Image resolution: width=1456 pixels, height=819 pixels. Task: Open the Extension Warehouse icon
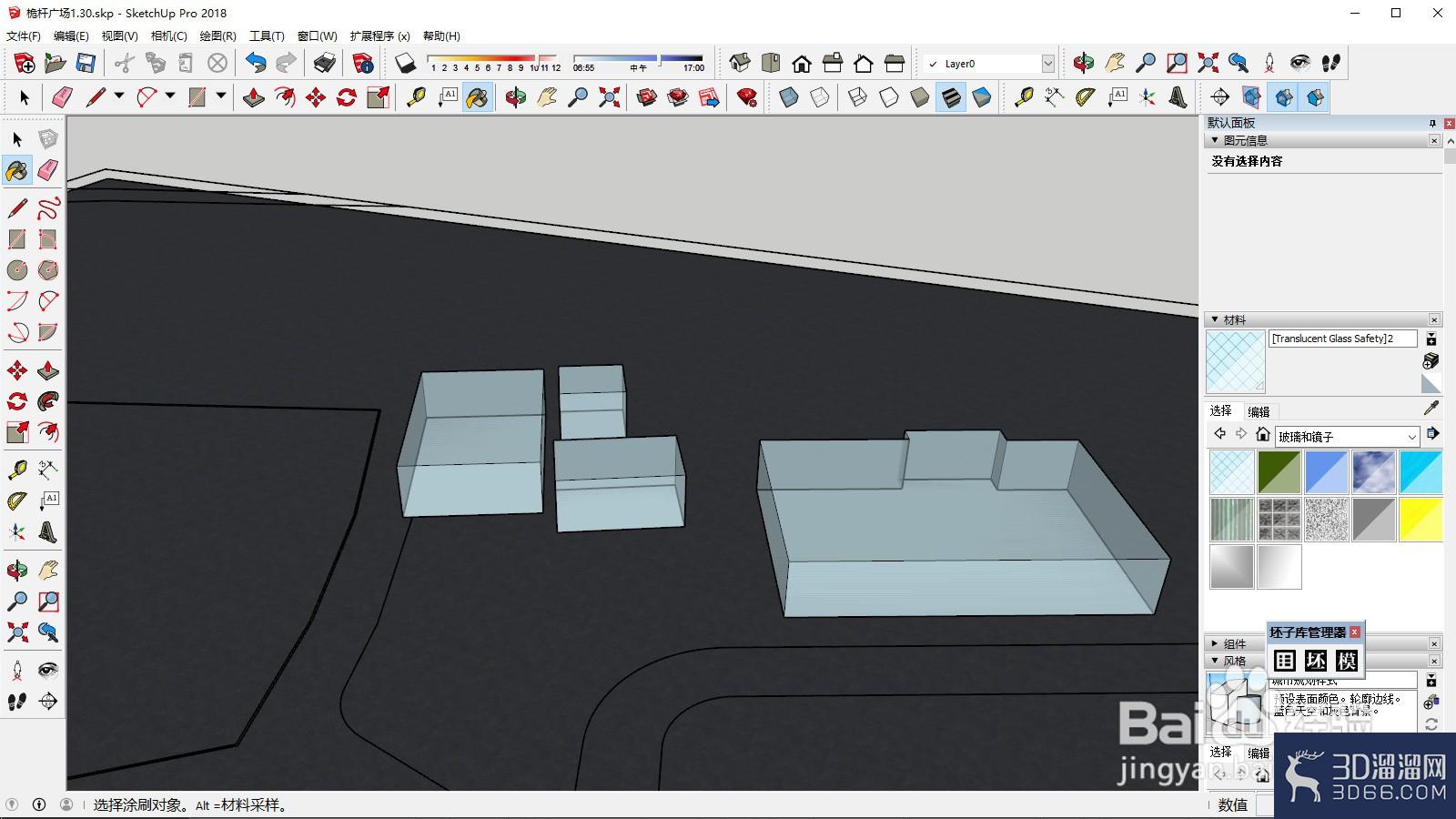(x=678, y=96)
